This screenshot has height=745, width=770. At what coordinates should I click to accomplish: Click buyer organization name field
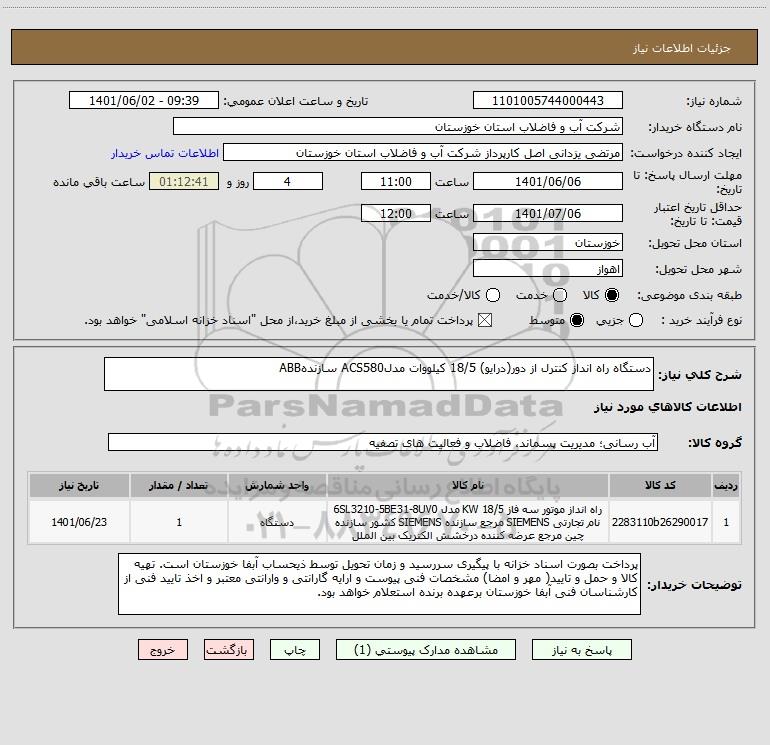pos(398,127)
